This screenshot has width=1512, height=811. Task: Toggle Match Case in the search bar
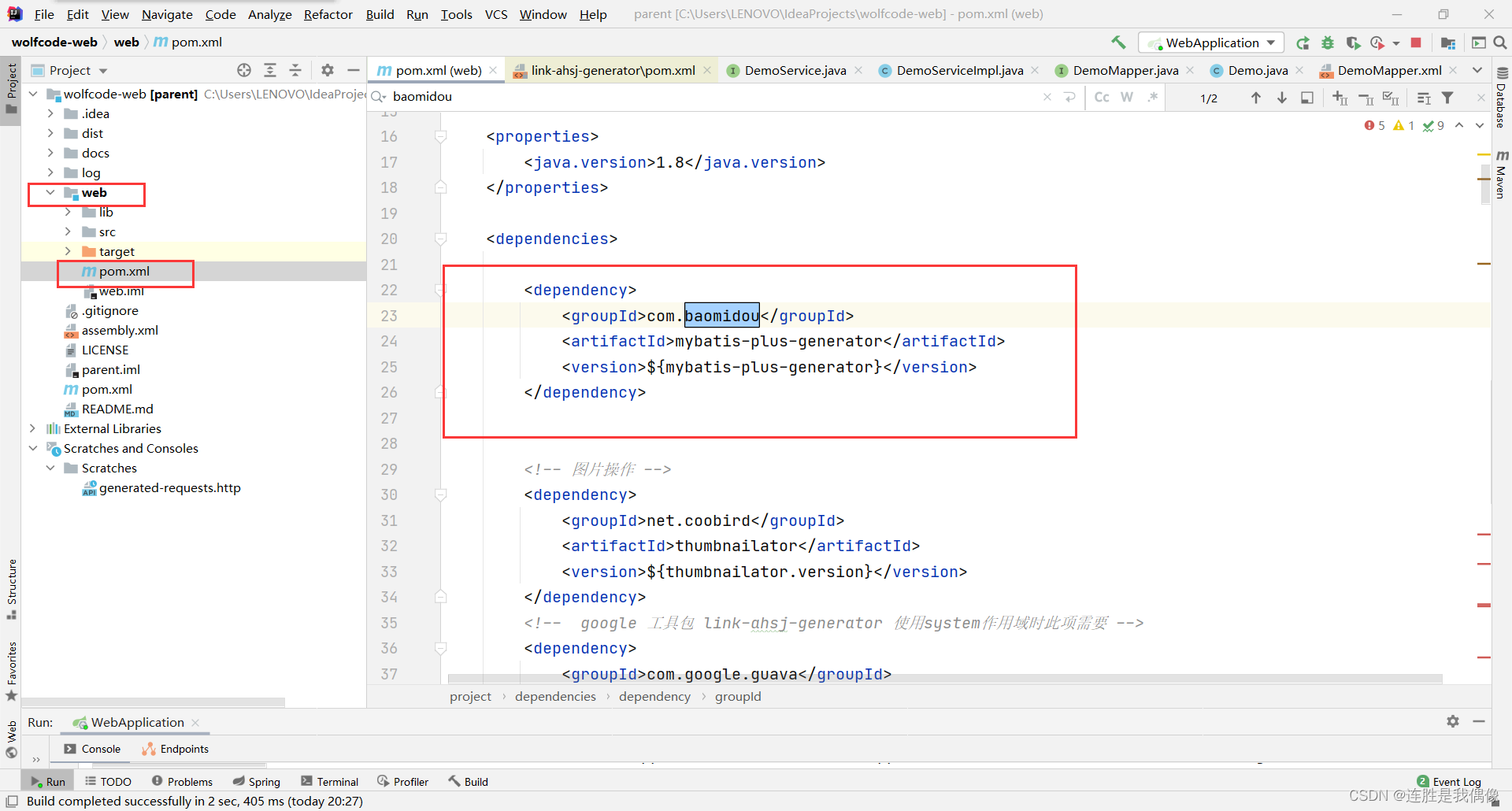pos(1101,97)
